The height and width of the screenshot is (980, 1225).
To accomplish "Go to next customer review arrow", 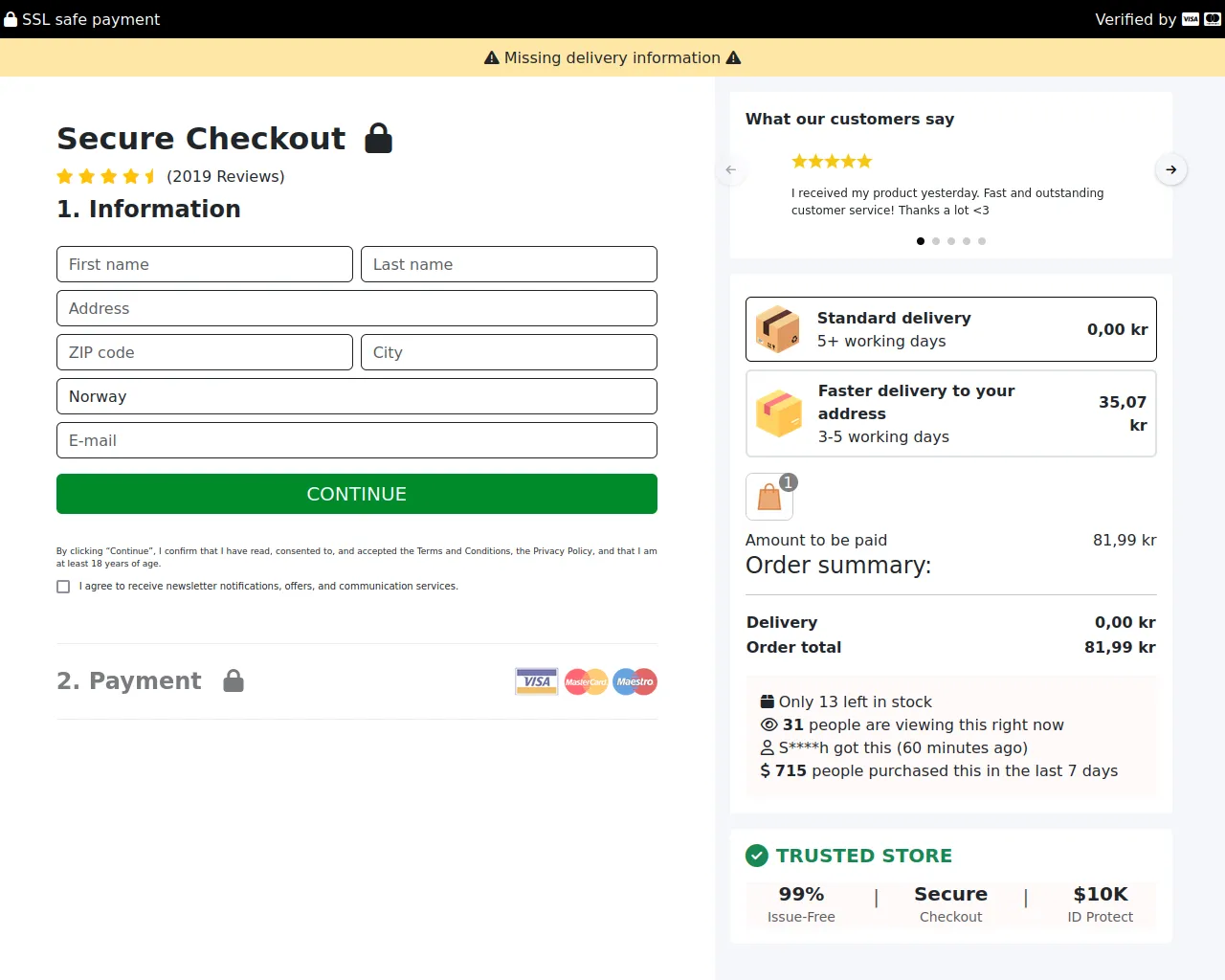I will point(1171,169).
